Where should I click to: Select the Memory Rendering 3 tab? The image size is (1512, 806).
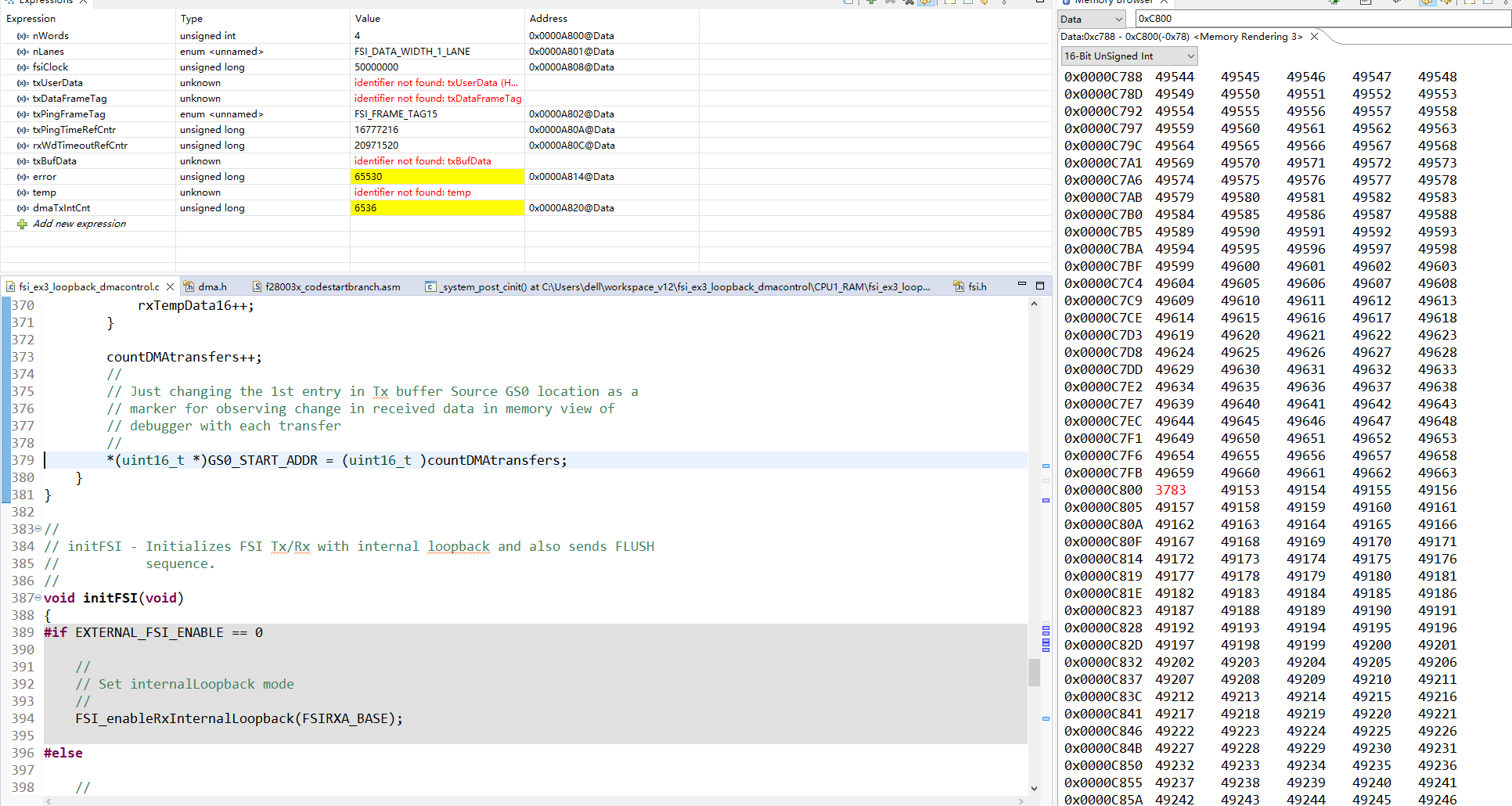tap(1182, 37)
